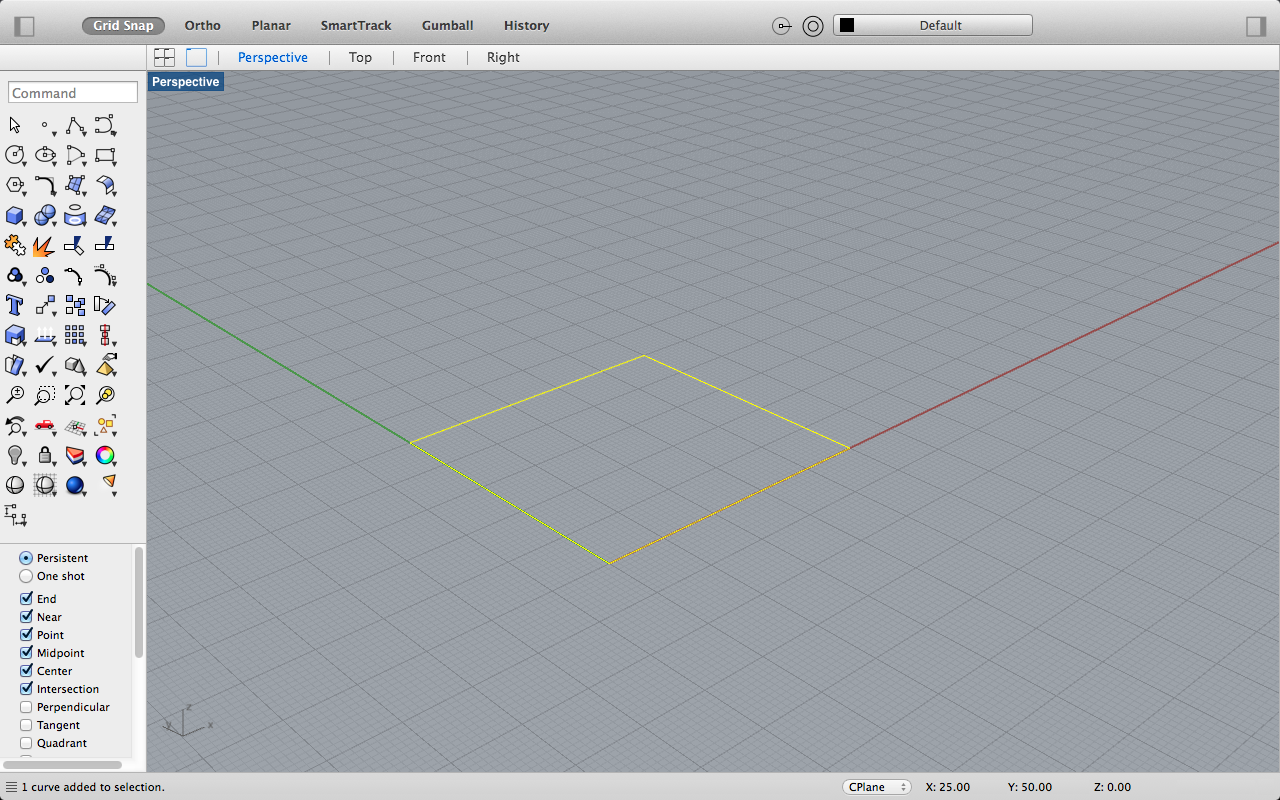Open the Default layer dropdown

(933, 25)
